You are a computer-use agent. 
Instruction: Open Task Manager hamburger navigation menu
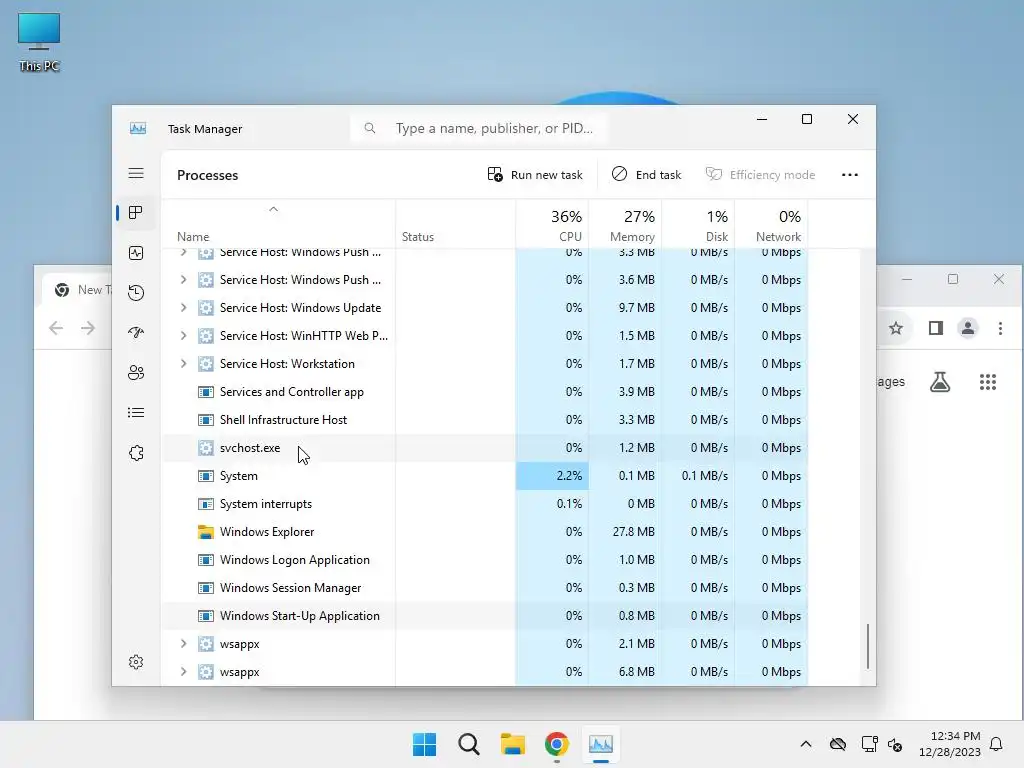point(136,173)
